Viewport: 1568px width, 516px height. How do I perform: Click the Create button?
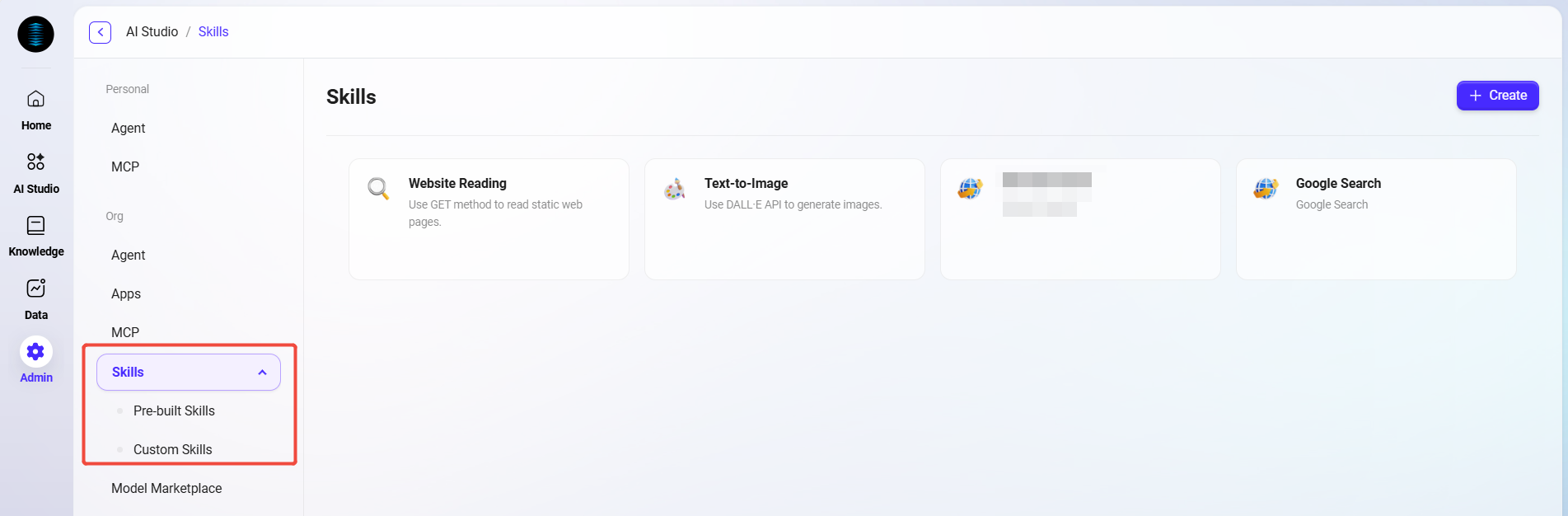click(1497, 96)
